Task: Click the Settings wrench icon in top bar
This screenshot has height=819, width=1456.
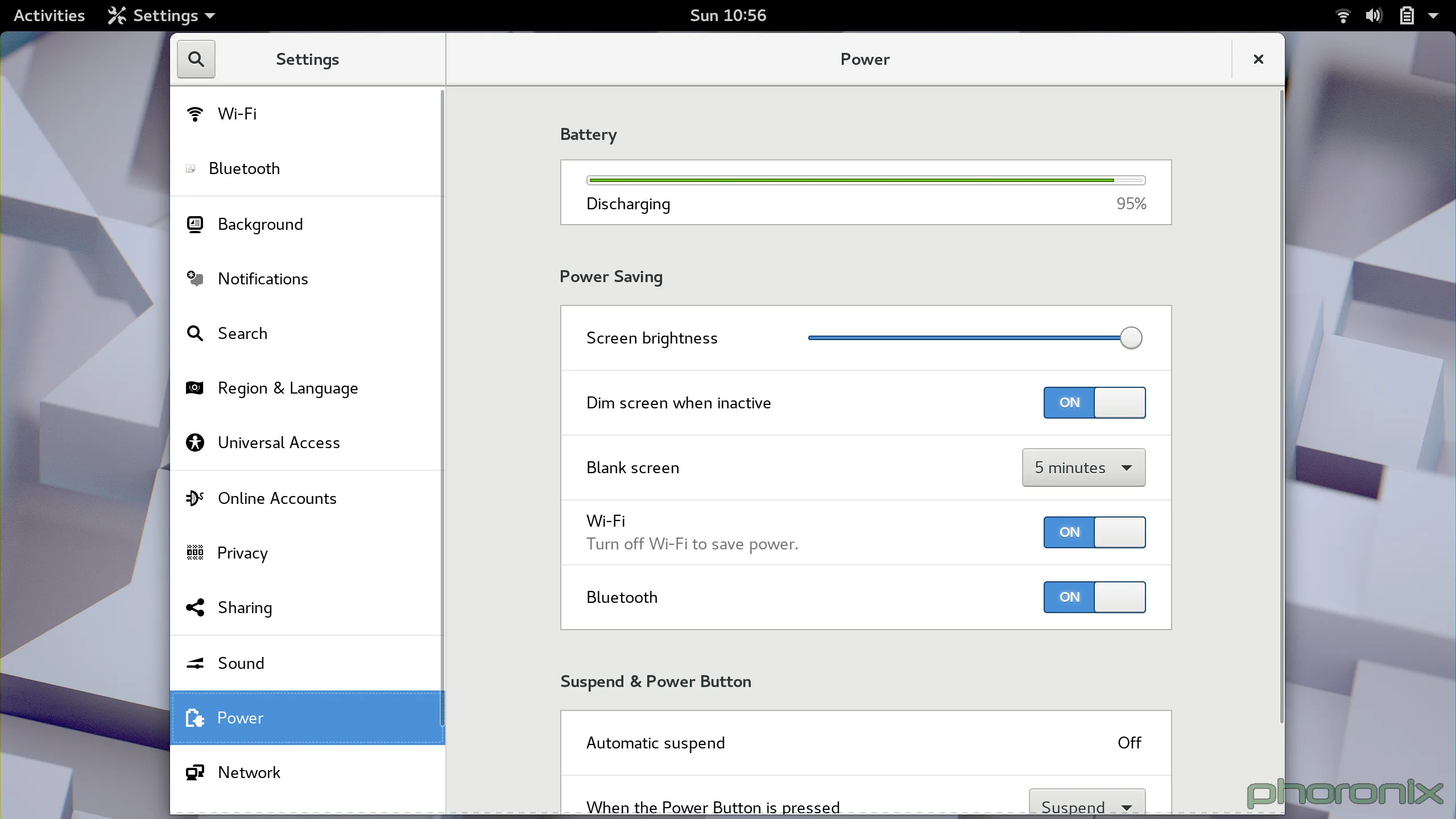Action: coord(117,15)
